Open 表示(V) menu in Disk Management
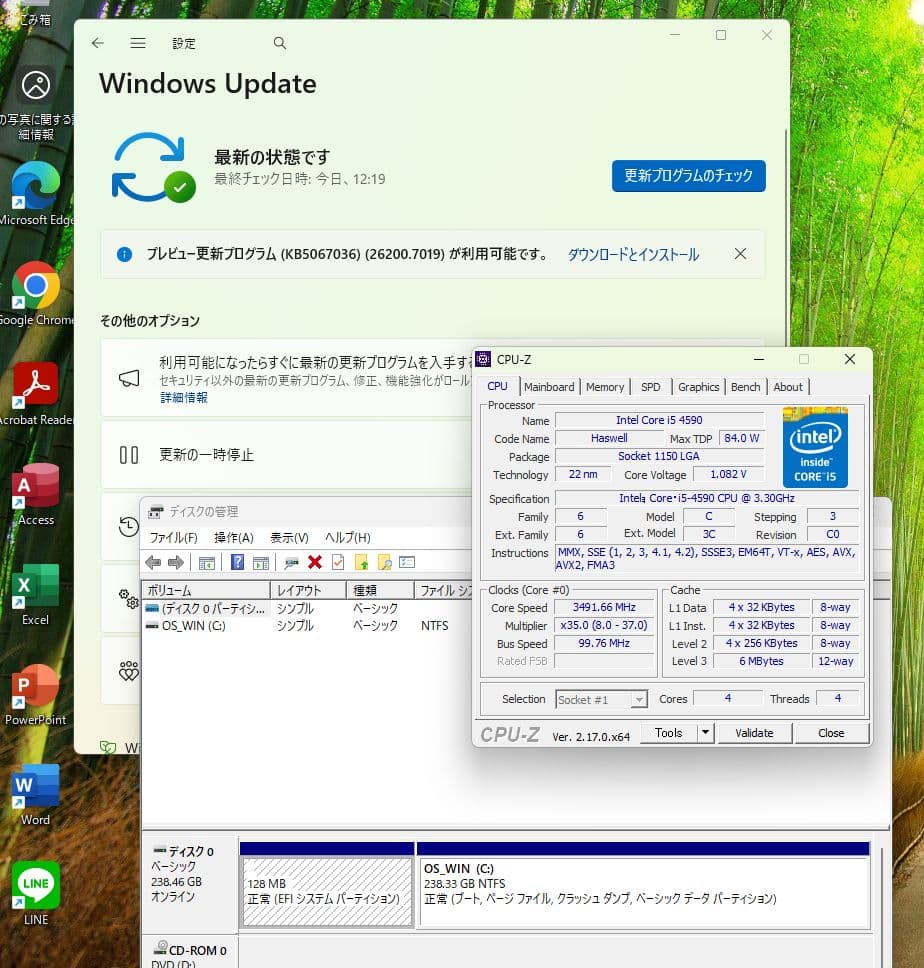Viewport: 924px width, 968px height. [289, 538]
